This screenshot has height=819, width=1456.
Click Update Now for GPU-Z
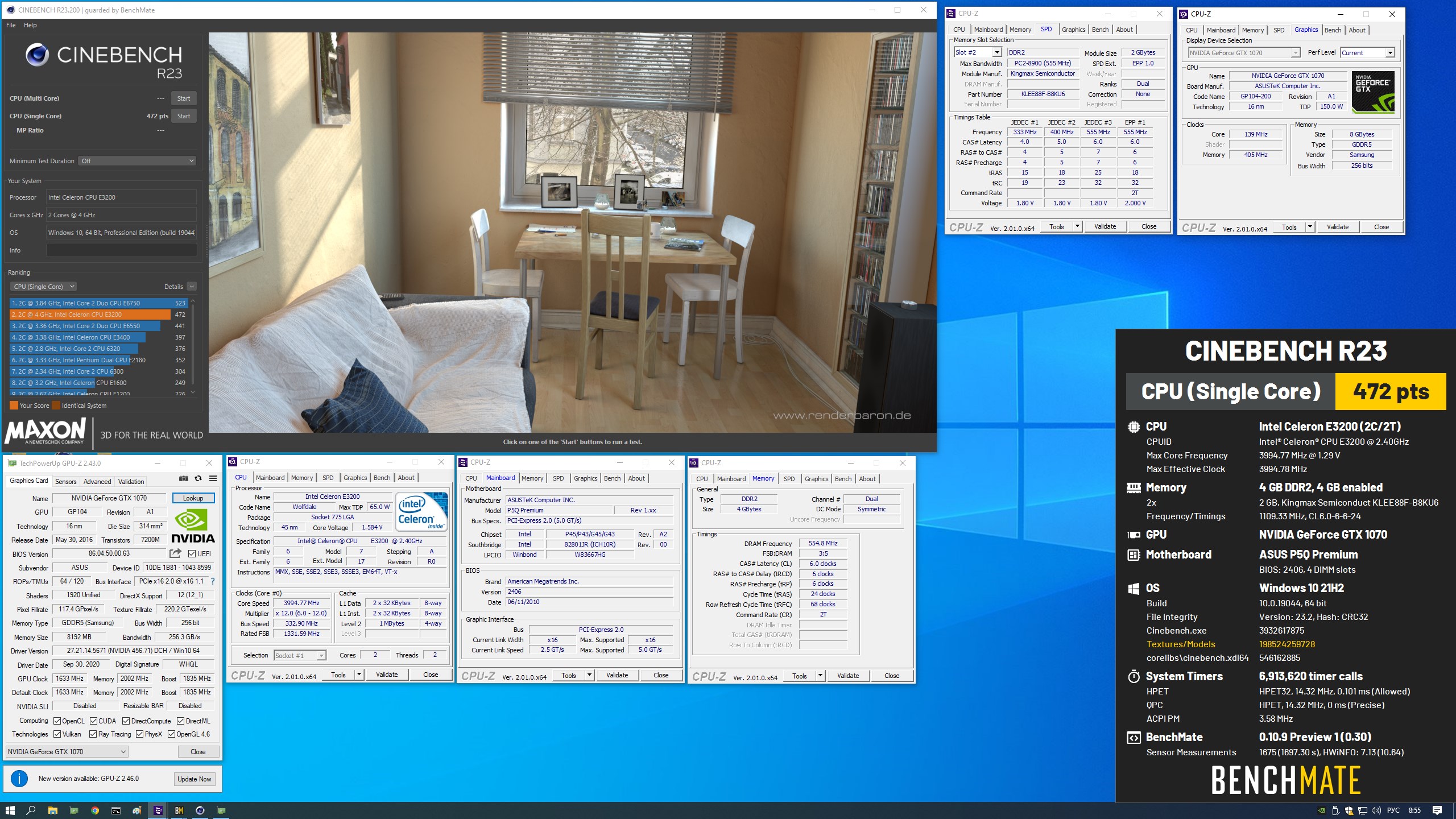click(x=195, y=779)
